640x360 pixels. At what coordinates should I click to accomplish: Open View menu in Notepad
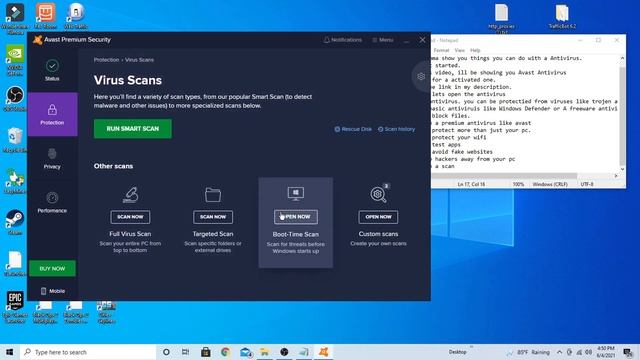pyautogui.click(x=460, y=50)
